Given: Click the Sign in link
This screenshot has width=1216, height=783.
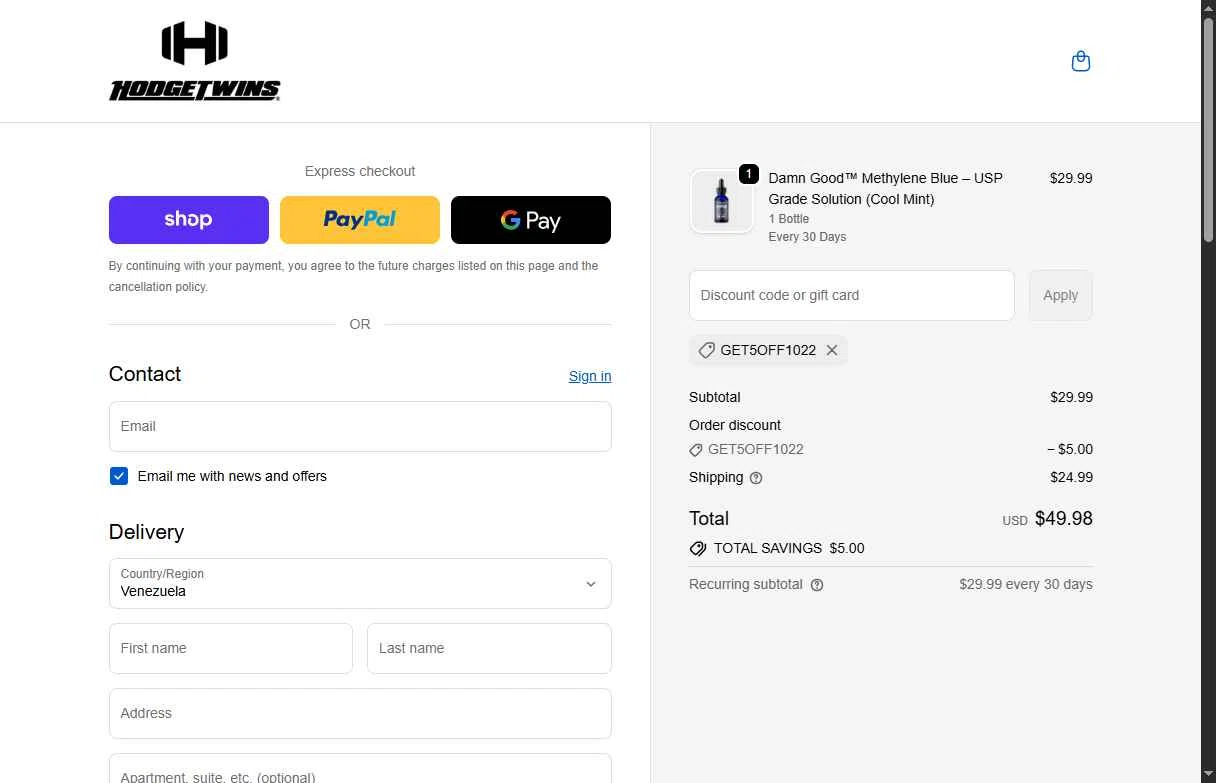Looking at the screenshot, I should [590, 376].
